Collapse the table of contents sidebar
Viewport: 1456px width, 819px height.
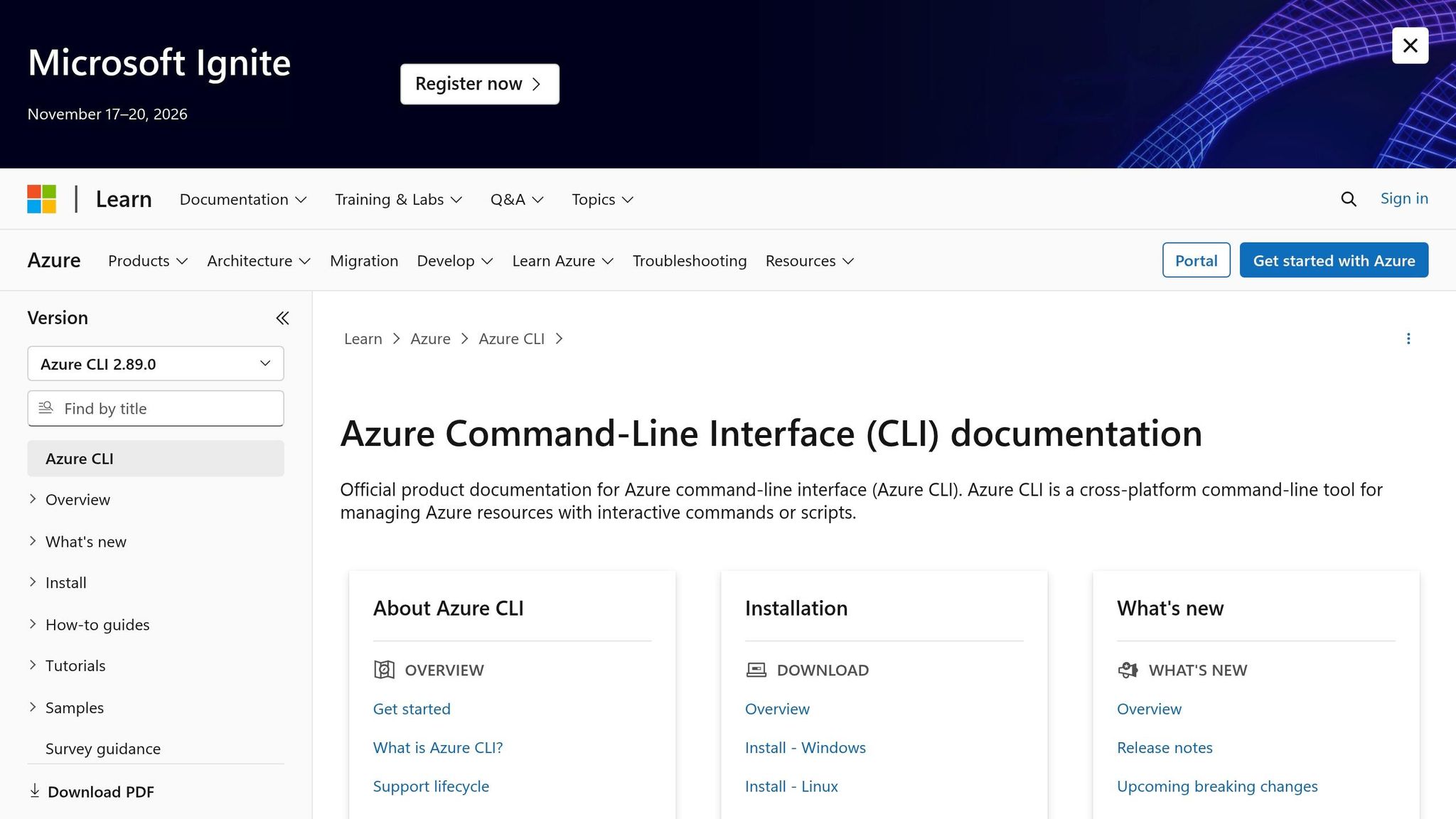[282, 318]
